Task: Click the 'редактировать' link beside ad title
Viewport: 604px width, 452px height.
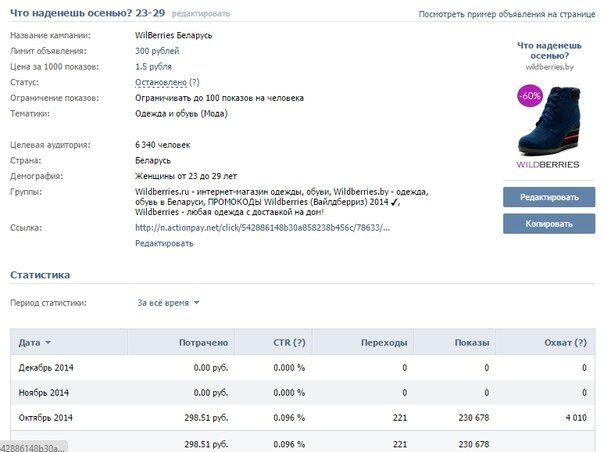Action: click(201, 14)
